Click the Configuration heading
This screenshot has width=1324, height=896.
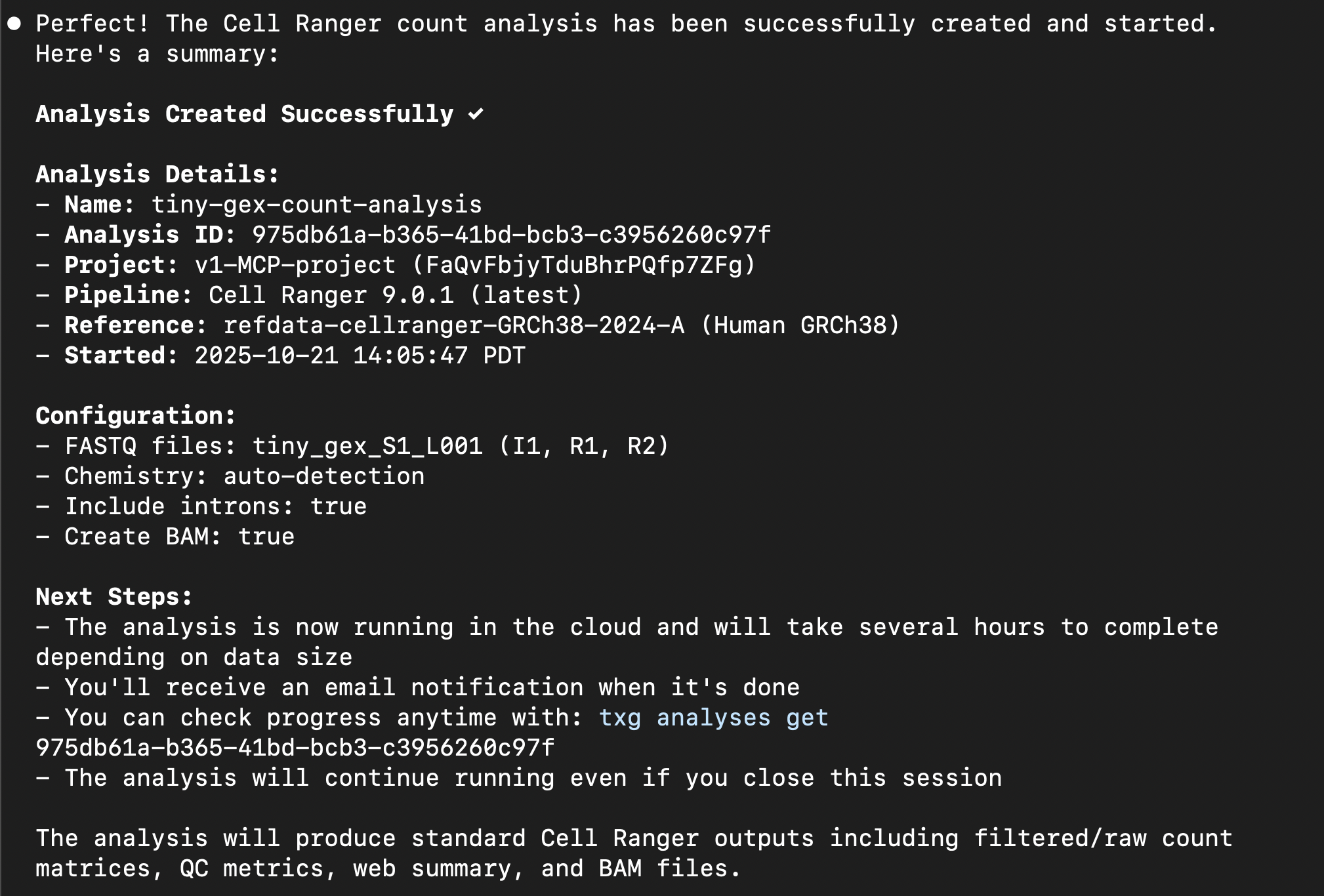coord(135,416)
